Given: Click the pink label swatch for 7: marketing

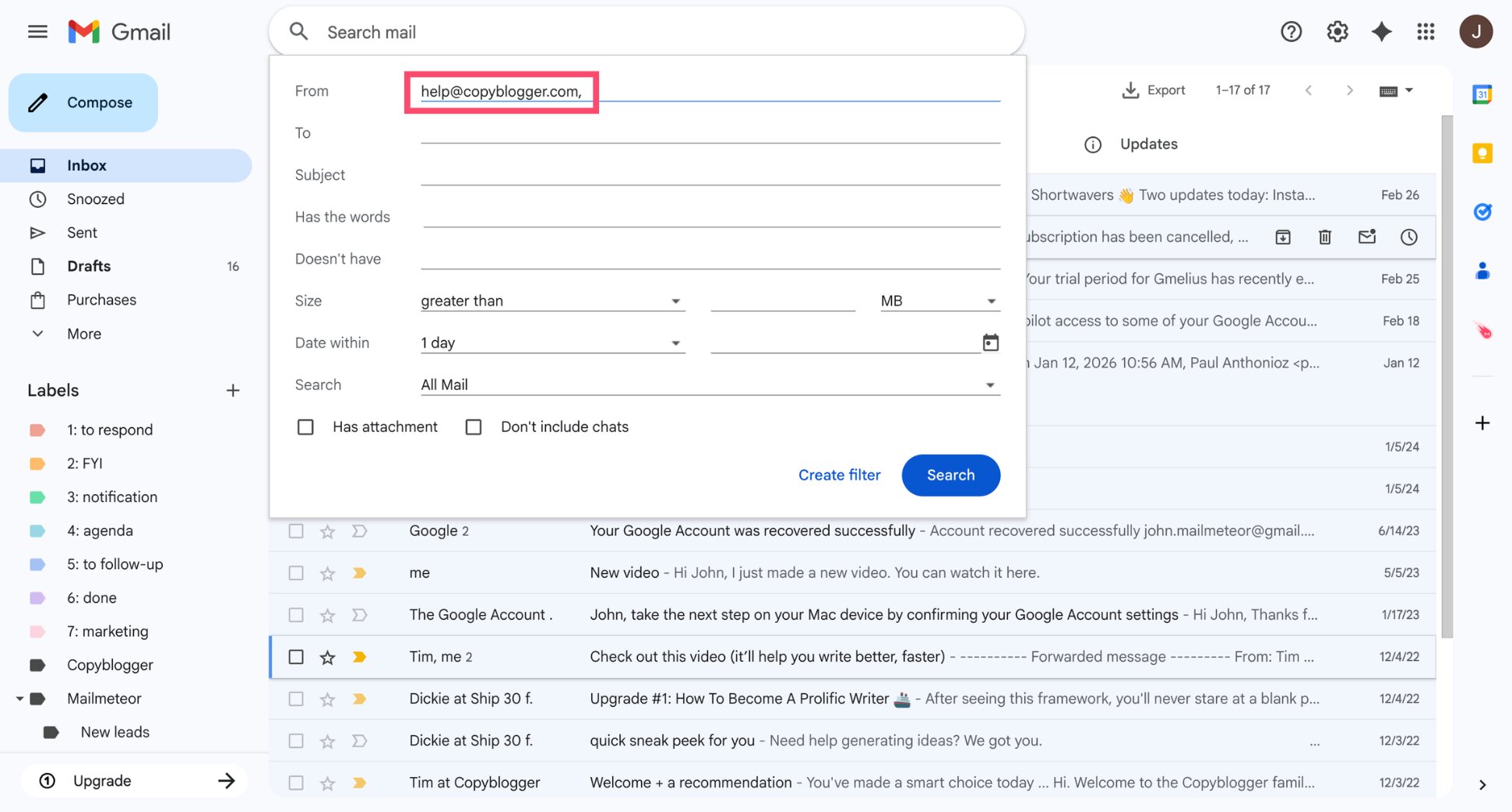Looking at the screenshot, I should pos(37,631).
